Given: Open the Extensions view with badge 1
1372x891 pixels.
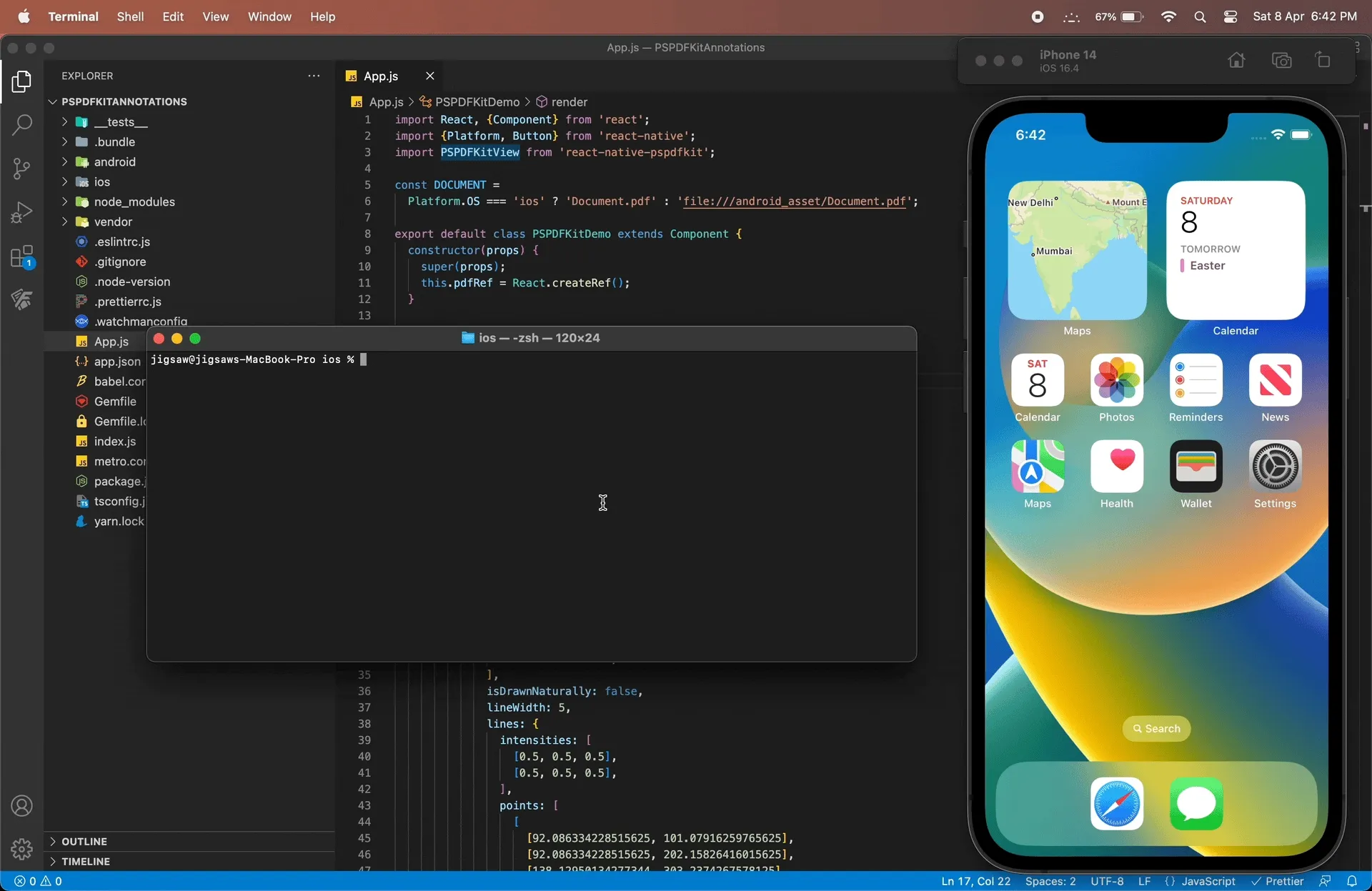Looking at the screenshot, I should [21, 256].
